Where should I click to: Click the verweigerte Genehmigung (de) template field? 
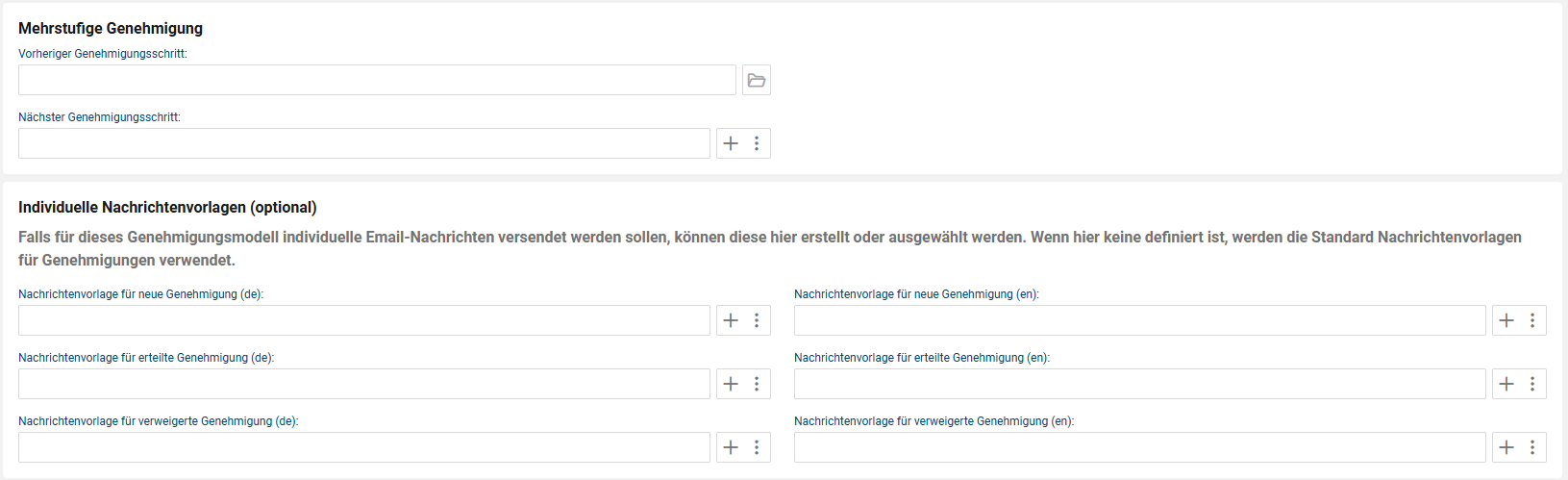tap(364, 447)
